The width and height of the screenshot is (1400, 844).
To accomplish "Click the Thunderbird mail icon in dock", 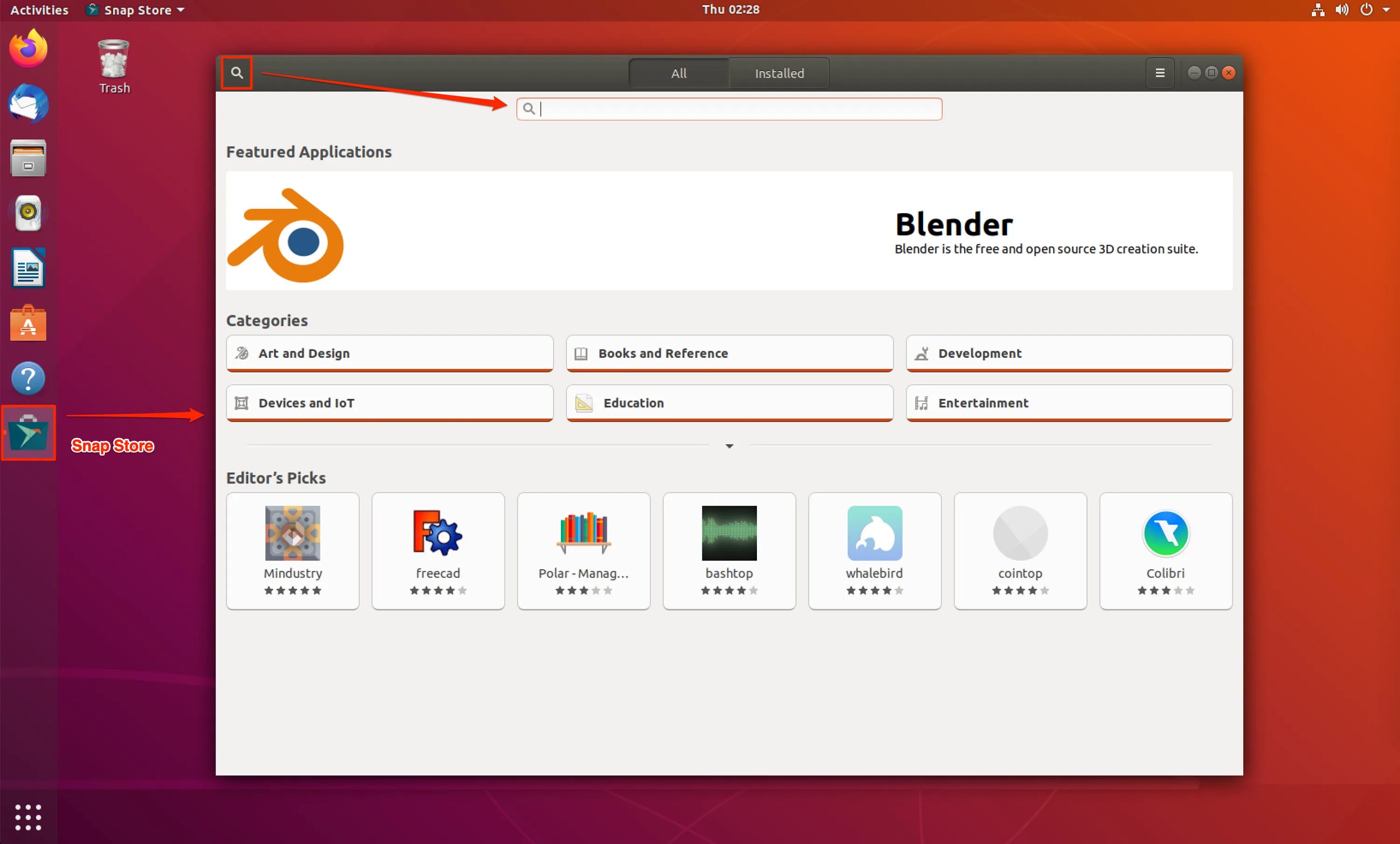I will pos(27,104).
